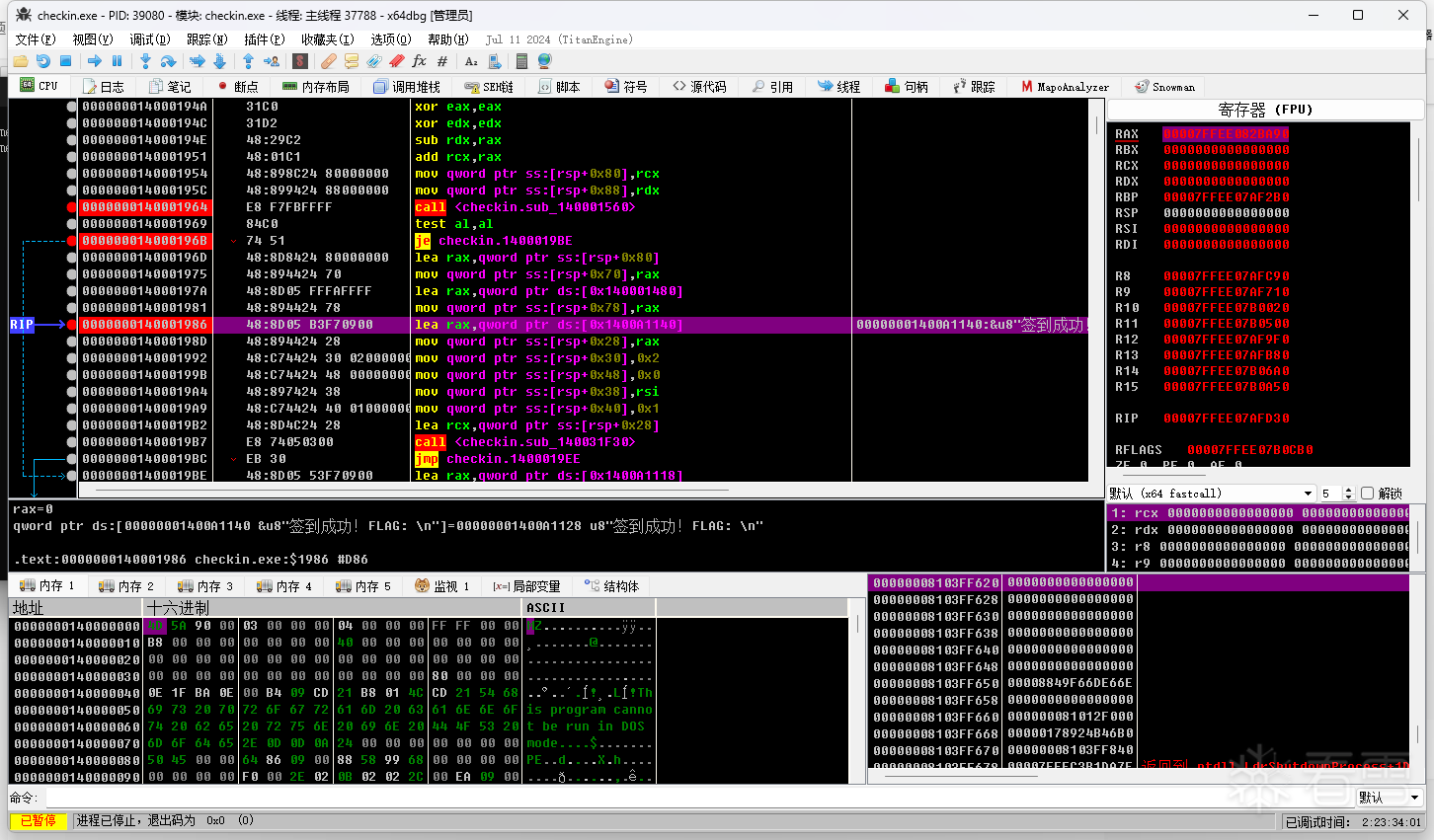
Task: Switch to the 内存 2 dump tab
Action: (126, 586)
